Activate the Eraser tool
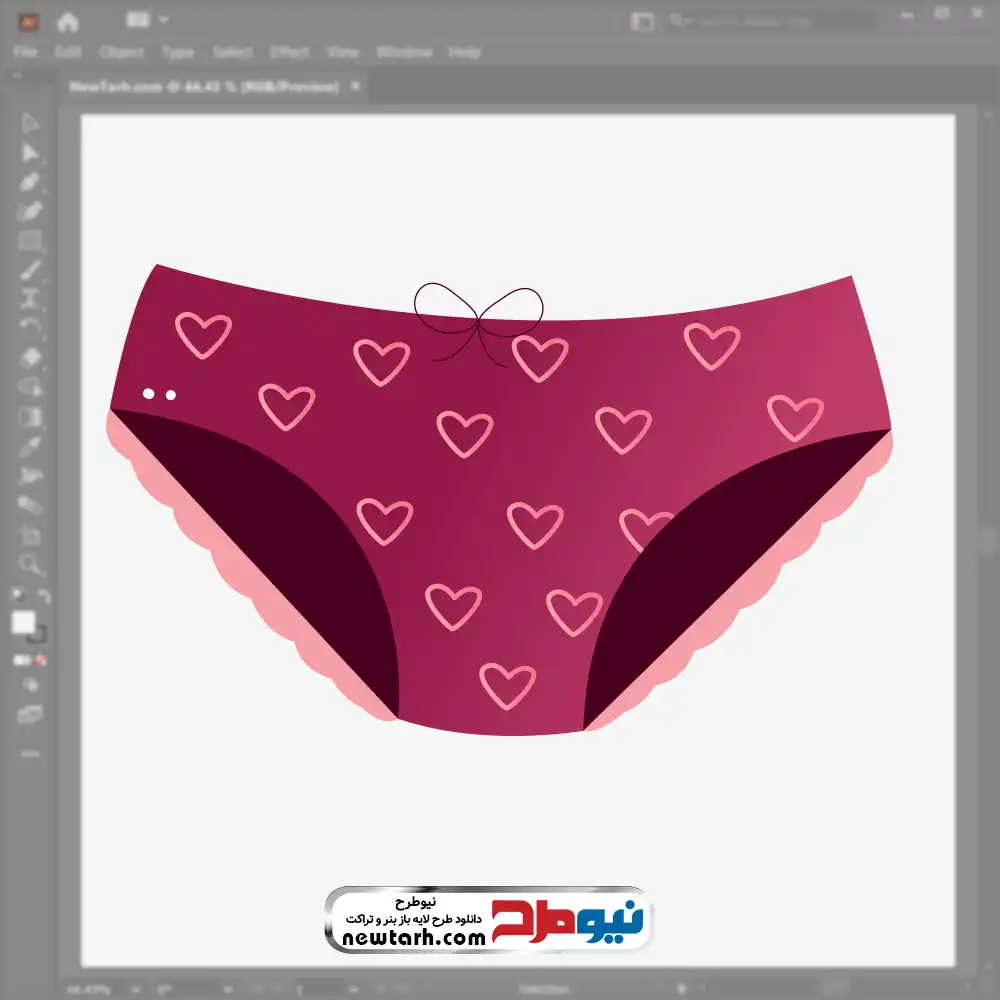This screenshot has width=1000, height=1000. pyautogui.click(x=30, y=357)
